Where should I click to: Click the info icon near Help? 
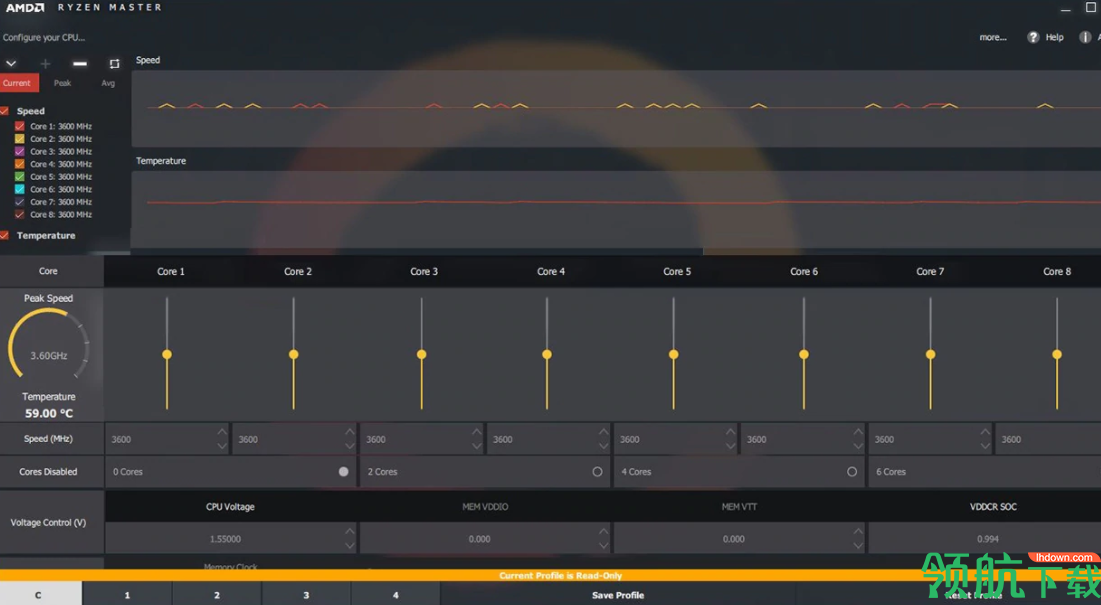point(1085,37)
